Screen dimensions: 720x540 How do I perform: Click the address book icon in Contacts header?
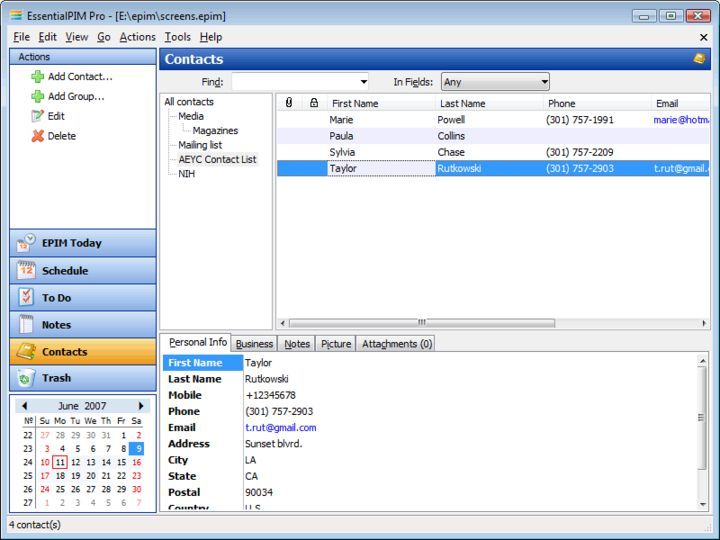pos(699,58)
